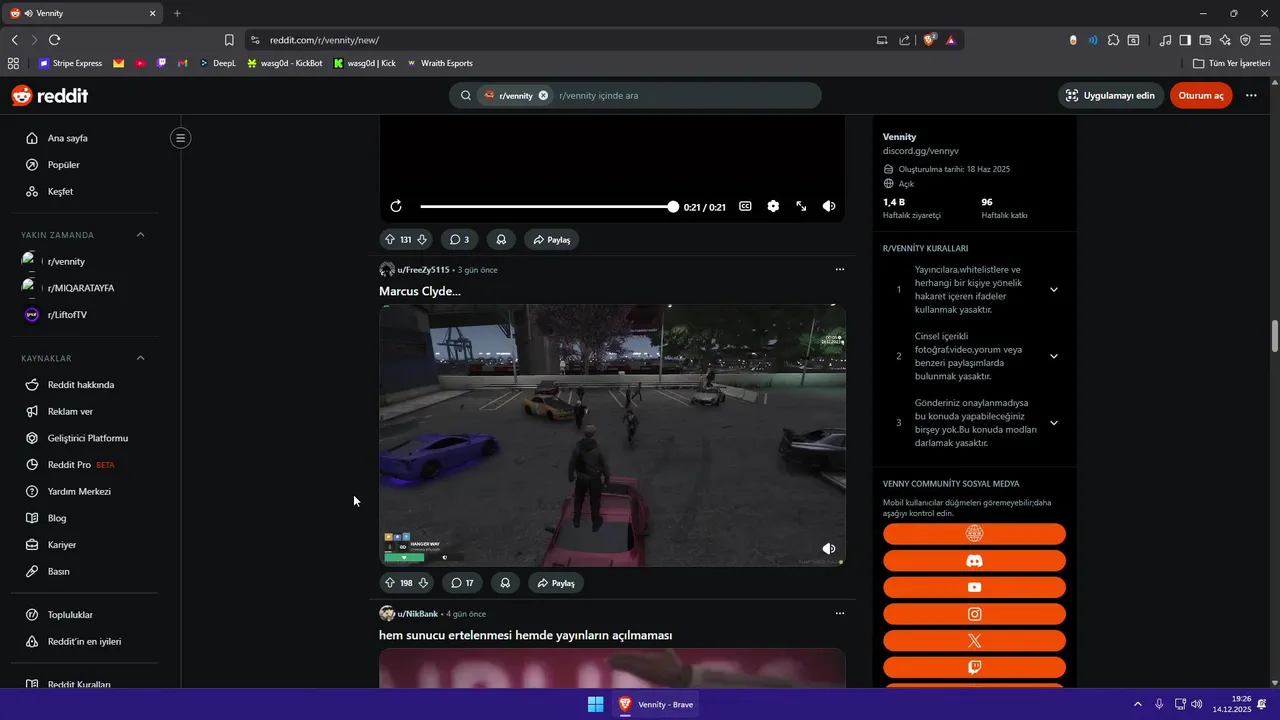Click the Uygulamayı edin button
The height and width of the screenshot is (720, 1280).
(x=1110, y=96)
